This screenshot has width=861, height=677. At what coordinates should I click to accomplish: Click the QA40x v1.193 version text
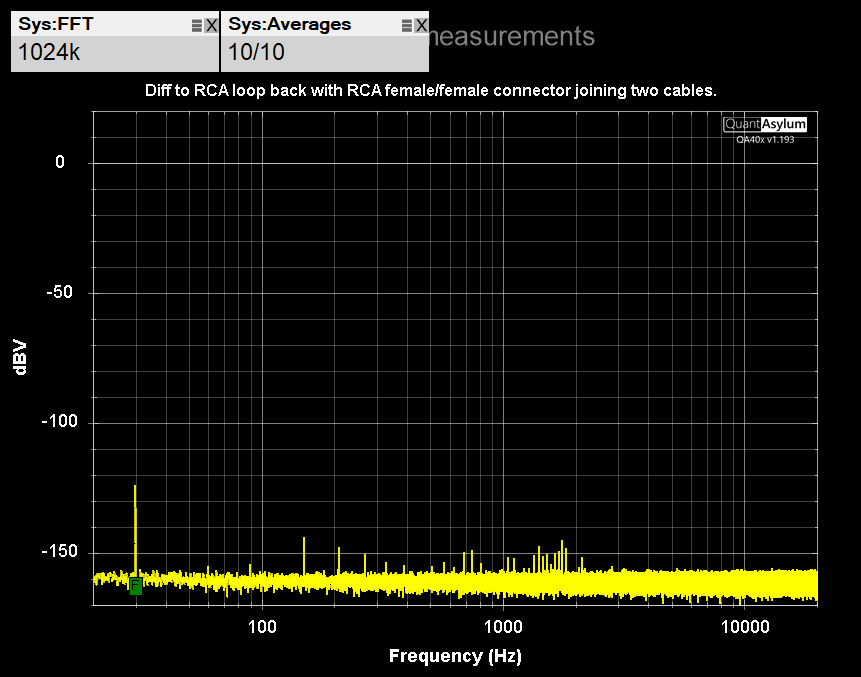pos(765,139)
